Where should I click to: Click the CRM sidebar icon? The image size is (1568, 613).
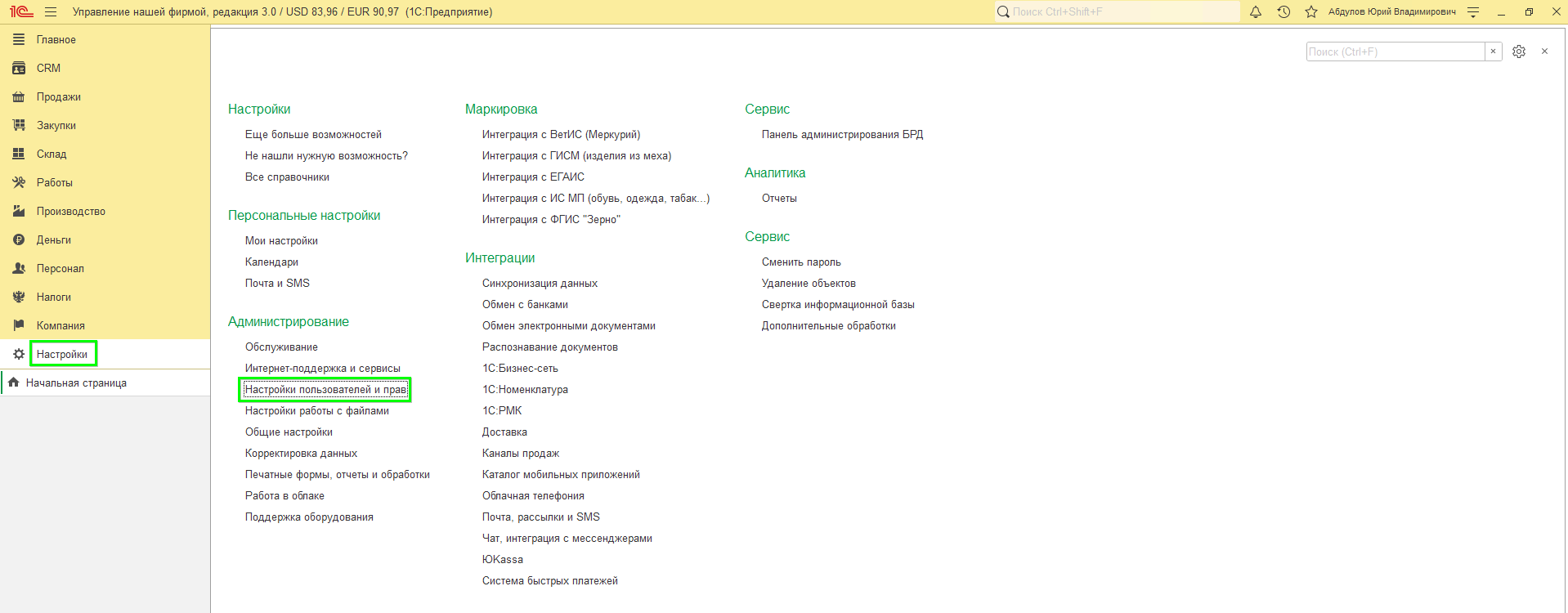pos(19,68)
